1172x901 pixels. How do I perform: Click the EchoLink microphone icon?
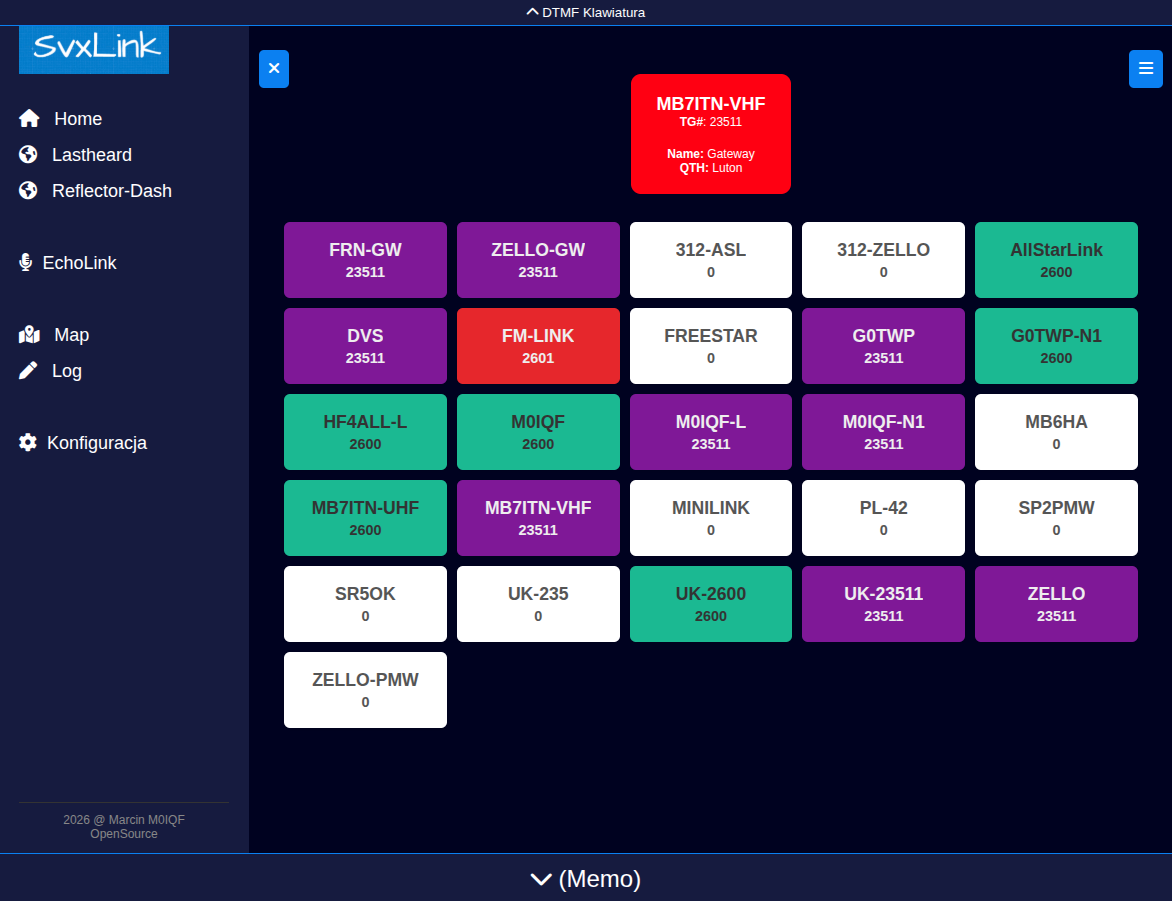pos(26,263)
